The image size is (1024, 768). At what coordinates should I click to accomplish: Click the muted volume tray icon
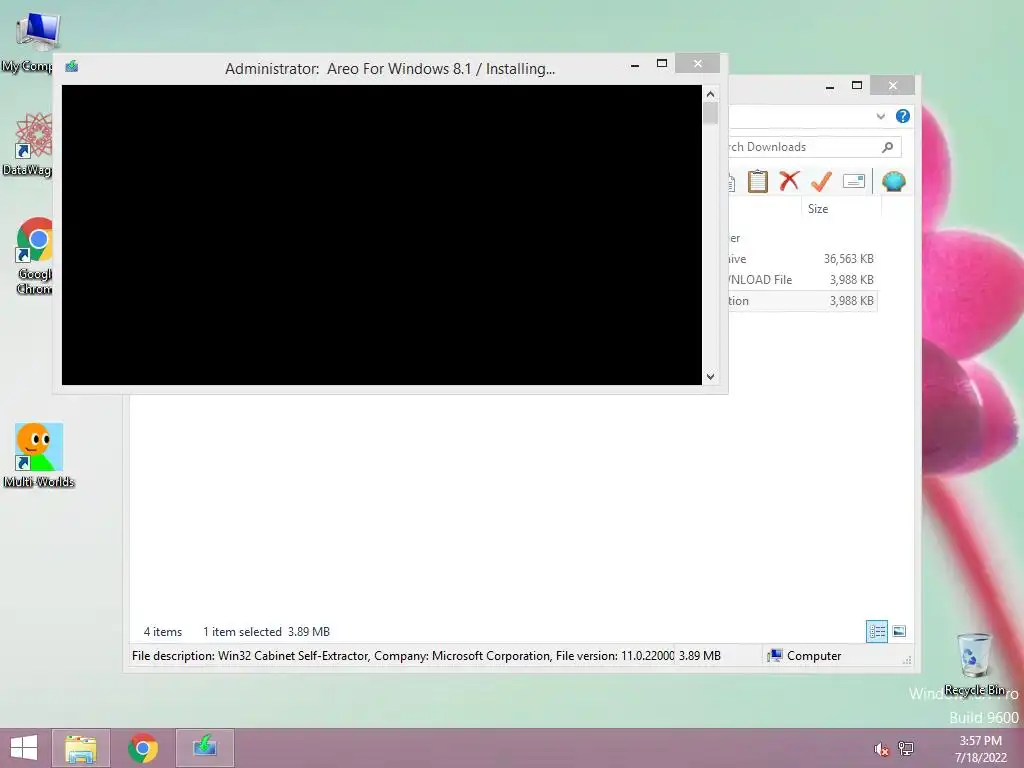[881, 749]
